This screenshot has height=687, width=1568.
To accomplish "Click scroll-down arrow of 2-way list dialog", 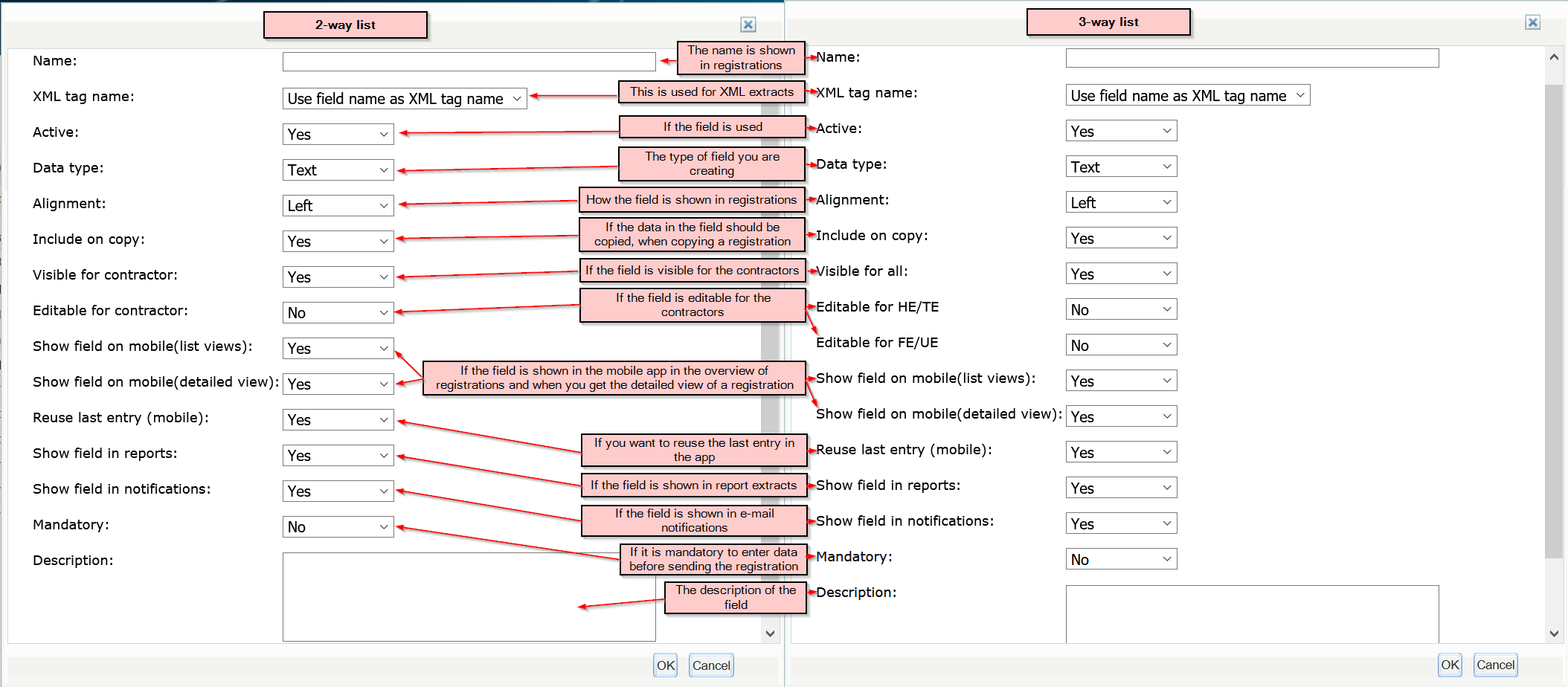I will [770, 633].
